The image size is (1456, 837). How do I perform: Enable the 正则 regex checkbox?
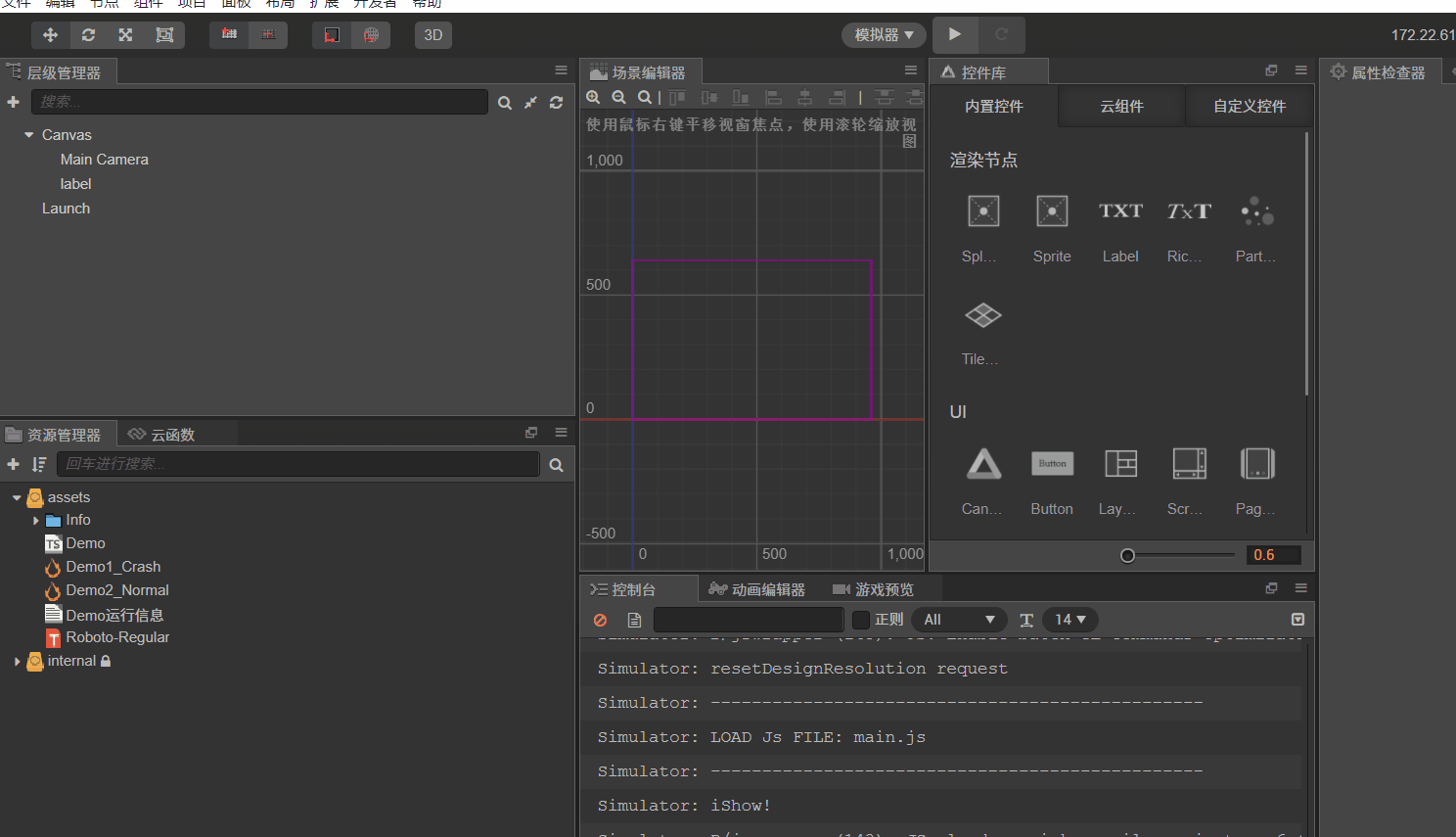861,620
